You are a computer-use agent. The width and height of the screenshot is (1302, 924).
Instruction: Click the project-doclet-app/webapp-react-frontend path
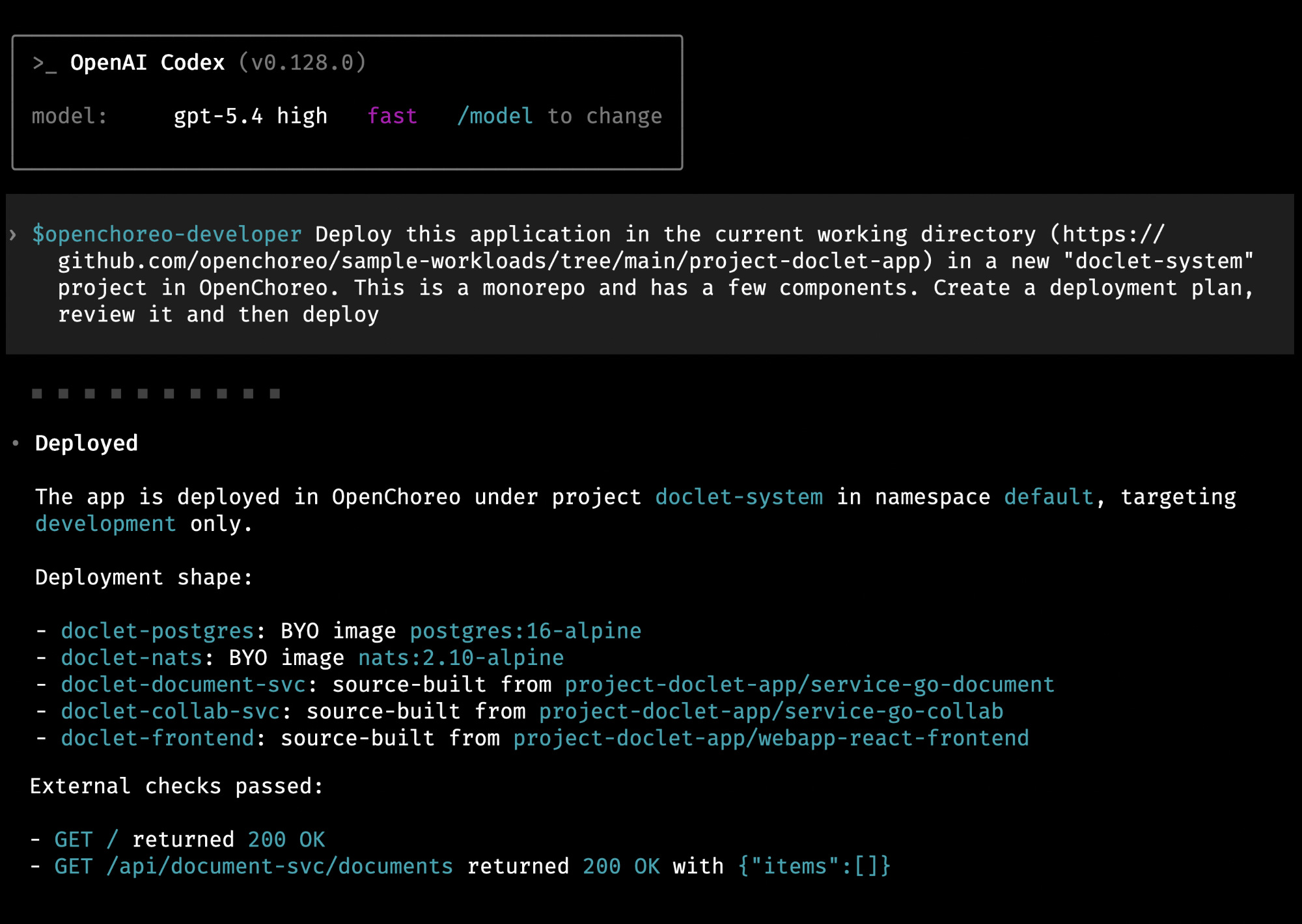click(x=771, y=739)
